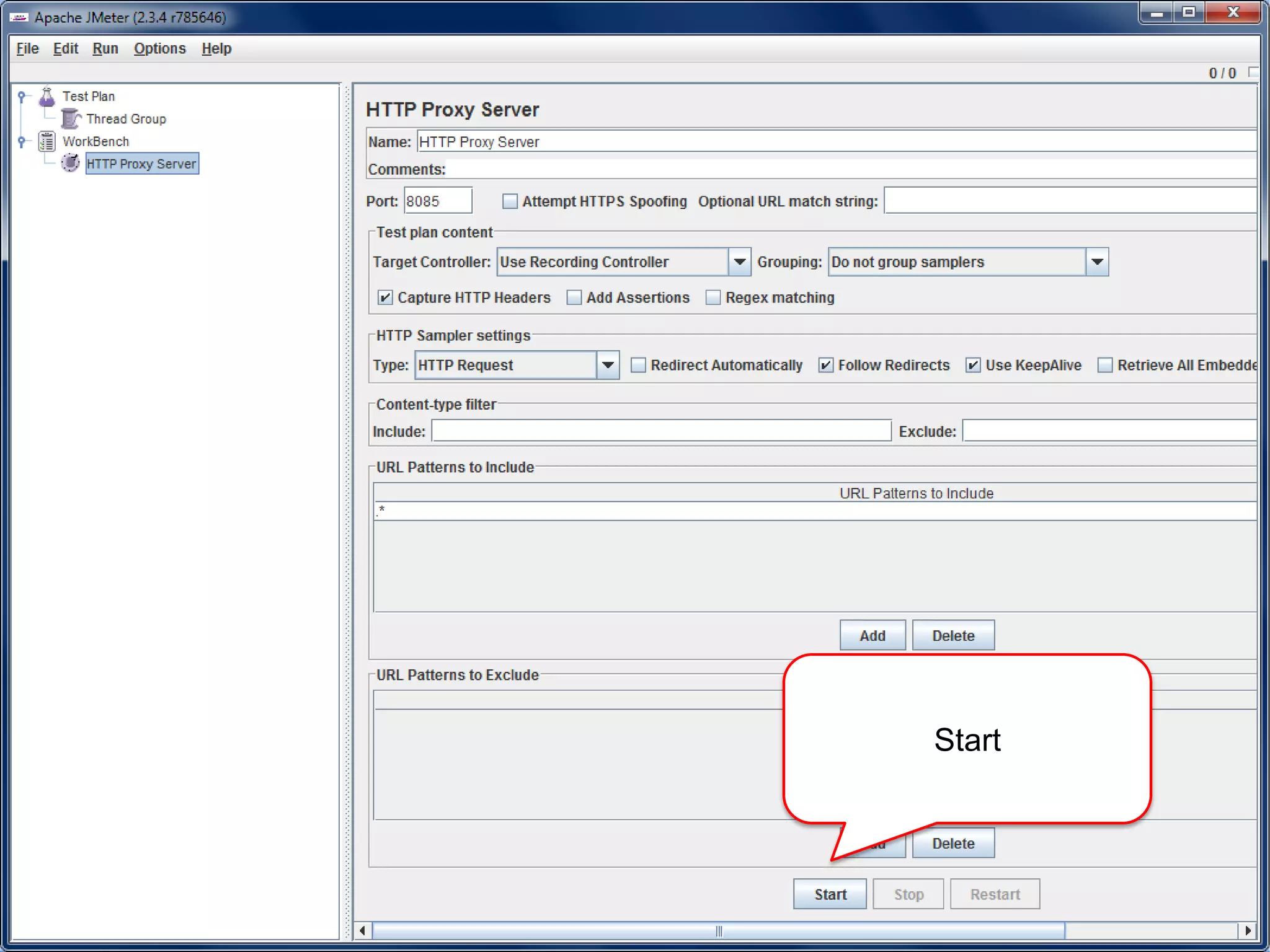Click the HTTP Proxy Server node icon
The width and height of the screenshot is (1270, 952).
click(x=71, y=164)
